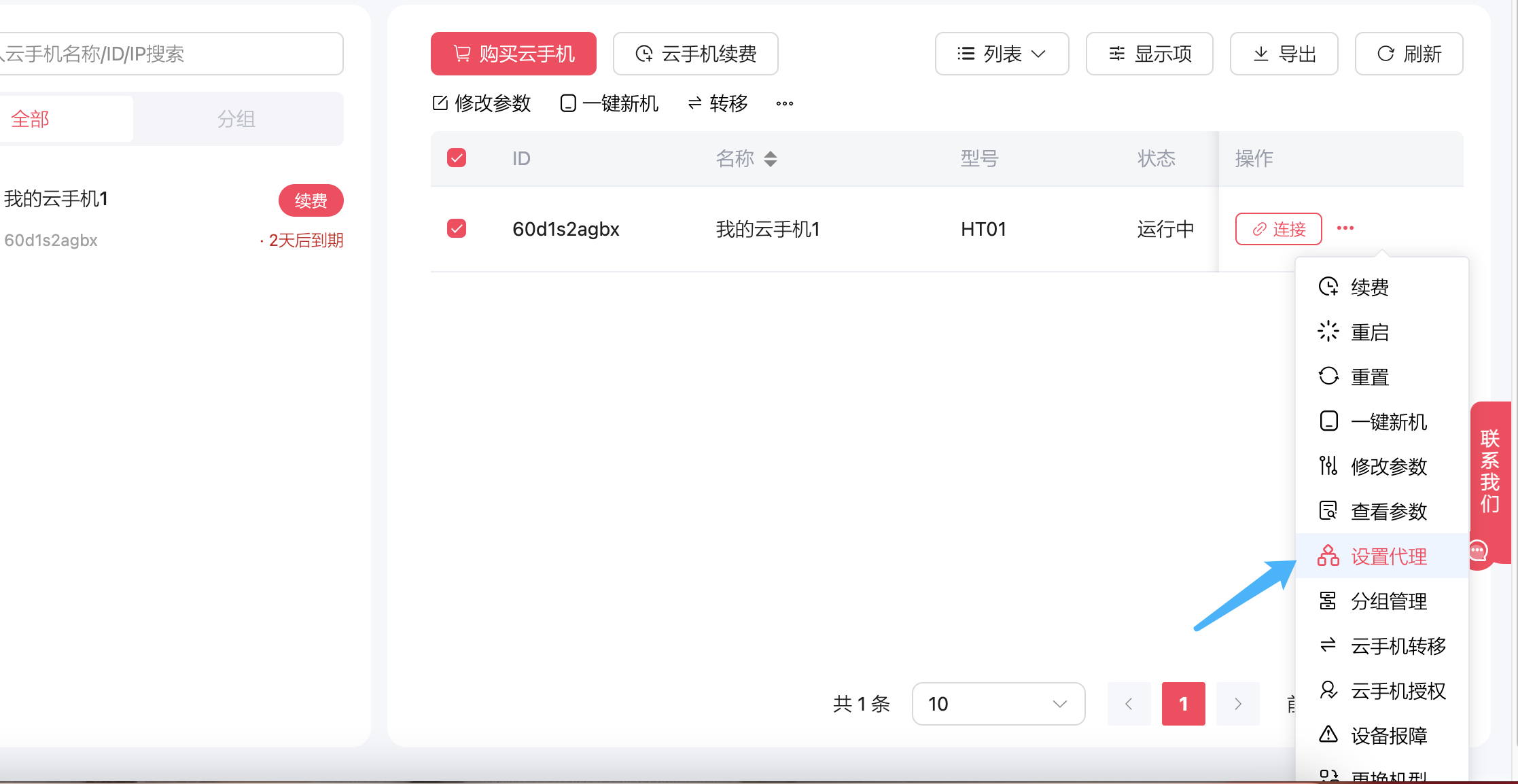1518x784 pixels.
Task: Click the 云手机授权 user icon
Action: [1328, 690]
